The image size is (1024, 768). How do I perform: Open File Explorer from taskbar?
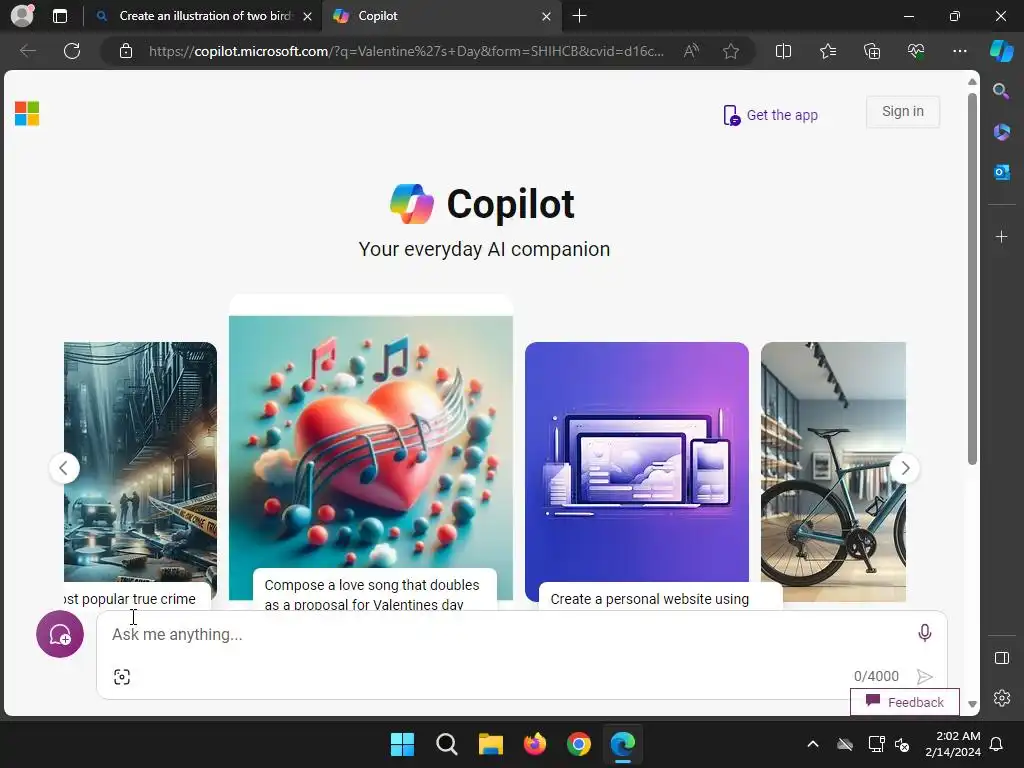(490, 744)
